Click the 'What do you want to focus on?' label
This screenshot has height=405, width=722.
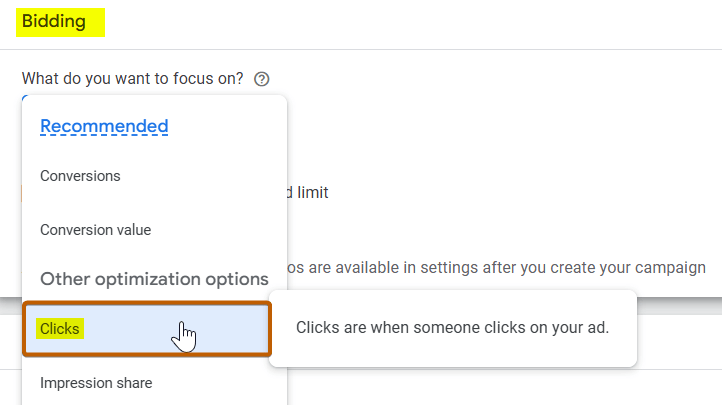point(133,79)
